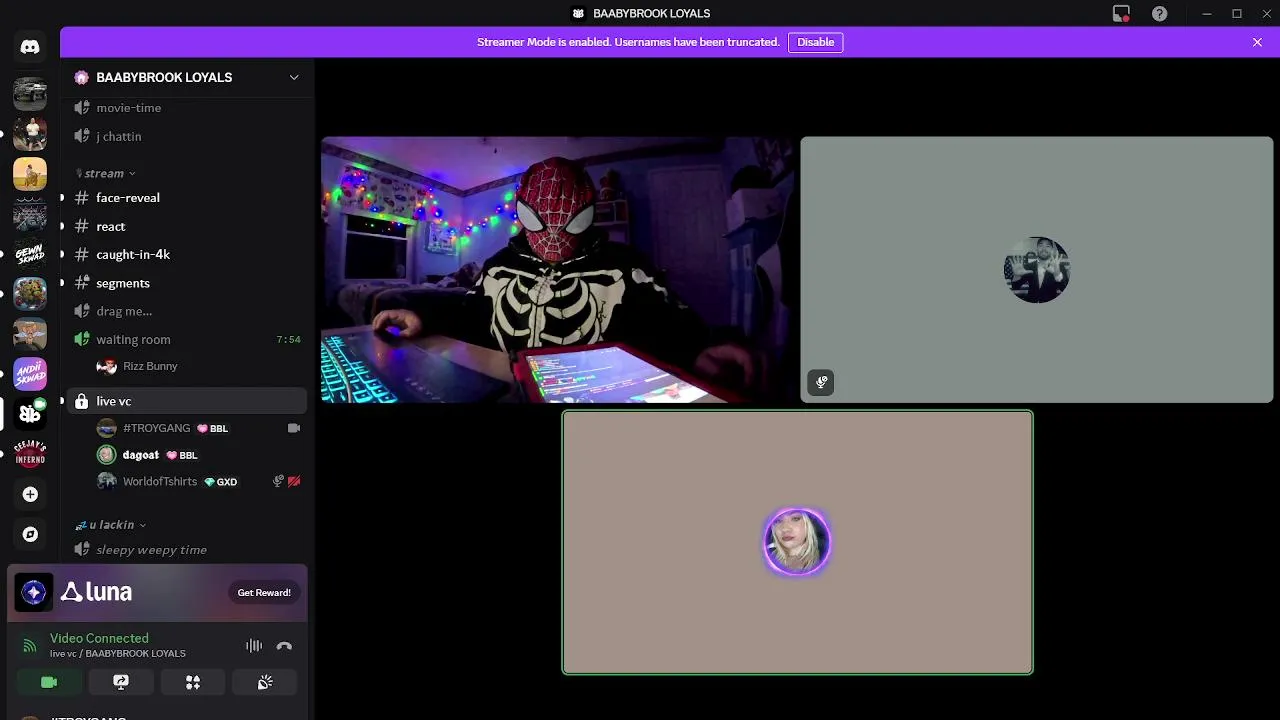
Task: Dismiss the Streamer Mode banner
Action: tap(1257, 42)
